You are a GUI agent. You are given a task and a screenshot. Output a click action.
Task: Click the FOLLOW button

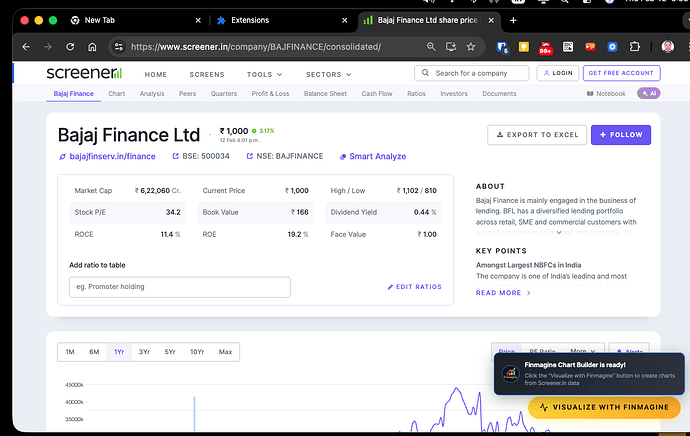(x=621, y=135)
